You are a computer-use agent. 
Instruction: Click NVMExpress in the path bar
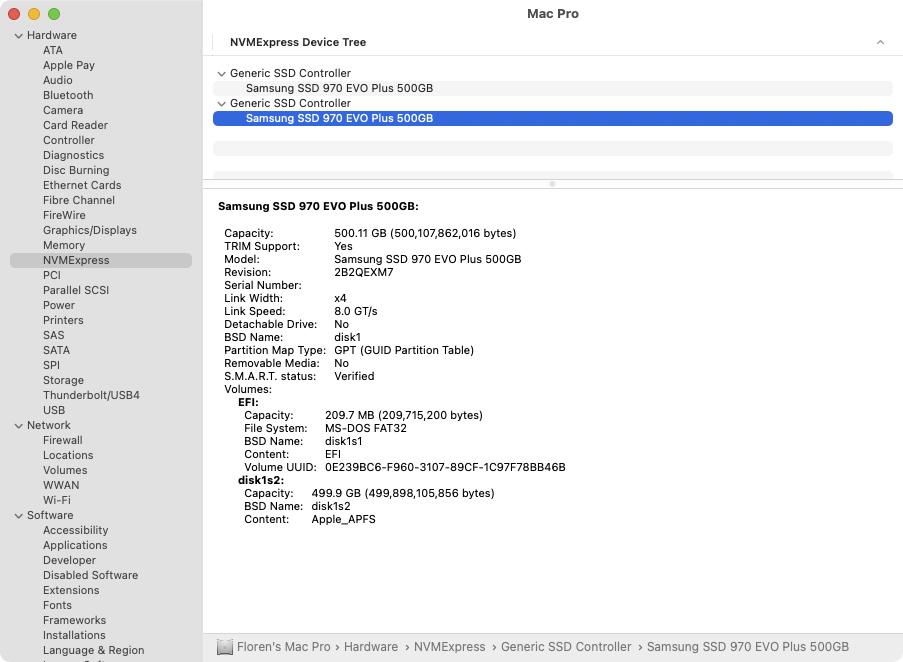(x=450, y=646)
